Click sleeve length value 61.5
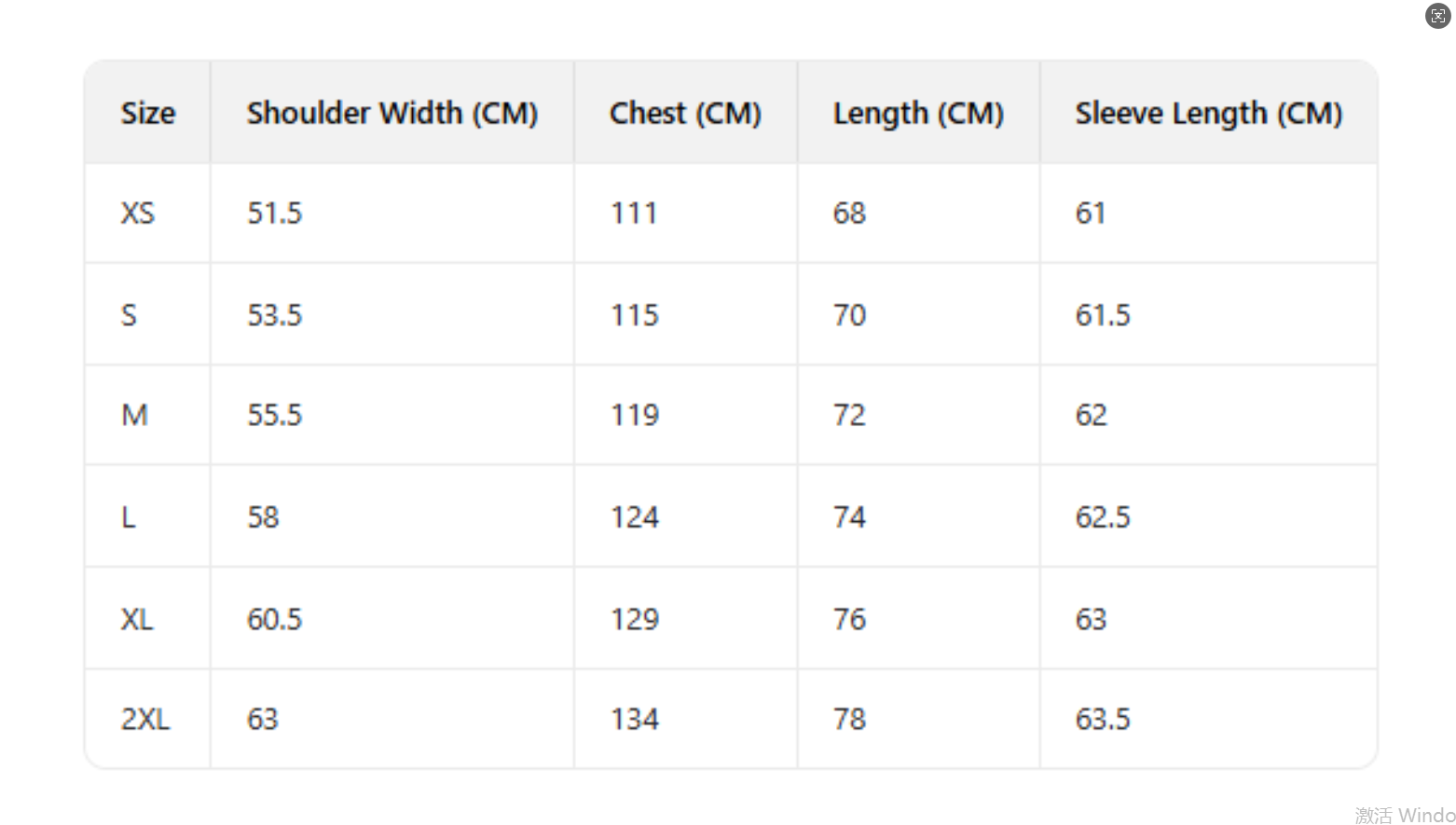 click(1103, 315)
